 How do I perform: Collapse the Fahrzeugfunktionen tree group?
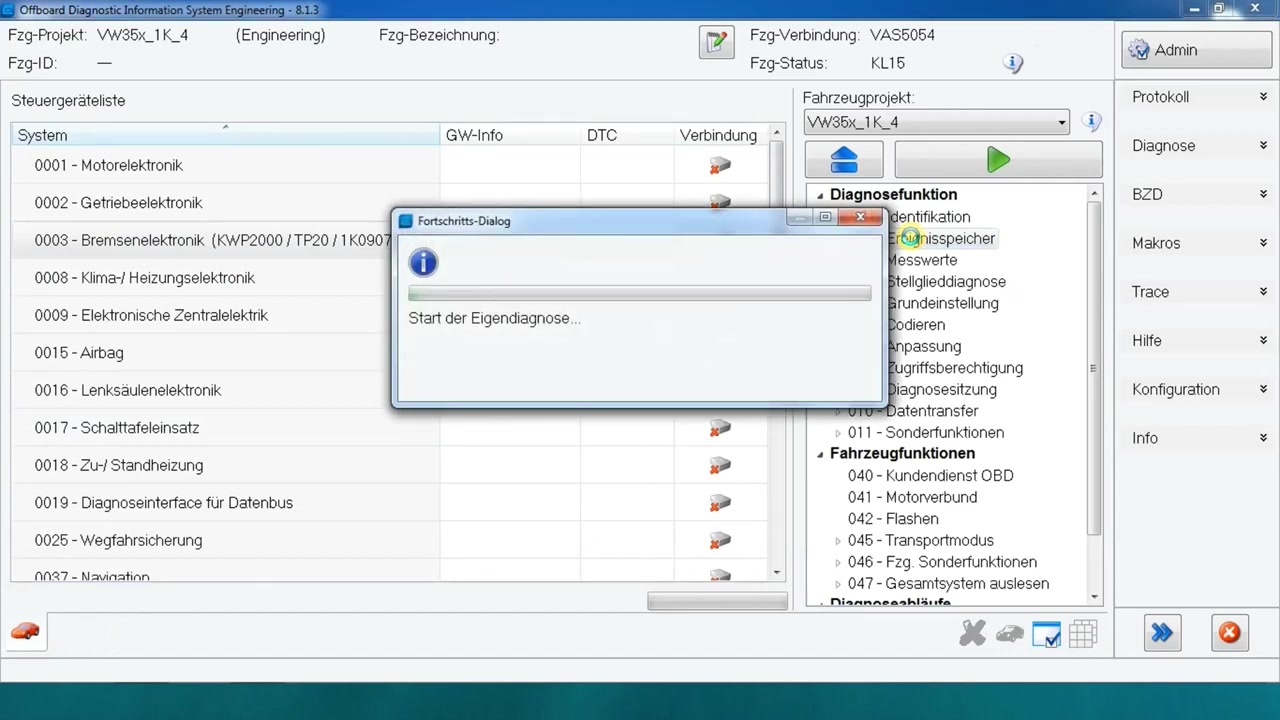[820, 454]
